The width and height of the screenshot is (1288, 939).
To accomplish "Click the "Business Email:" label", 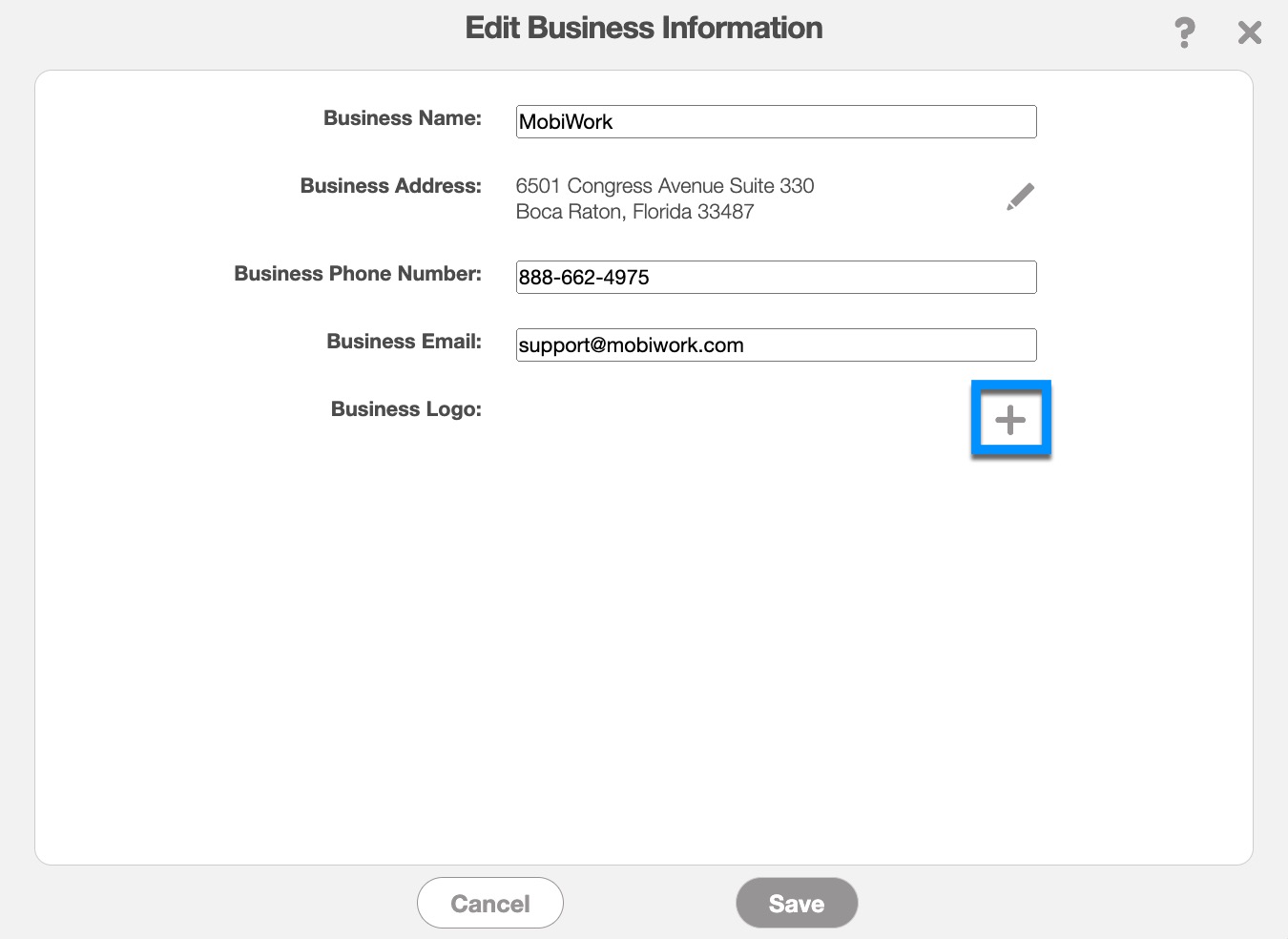I will pos(404,342).
